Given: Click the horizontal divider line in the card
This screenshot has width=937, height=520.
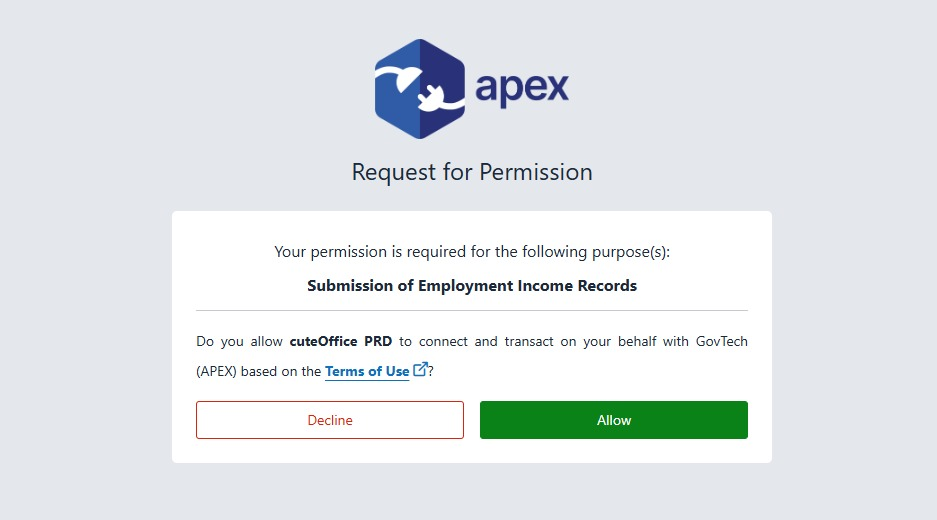Looking at the screenshot, I should coord(472,311).
